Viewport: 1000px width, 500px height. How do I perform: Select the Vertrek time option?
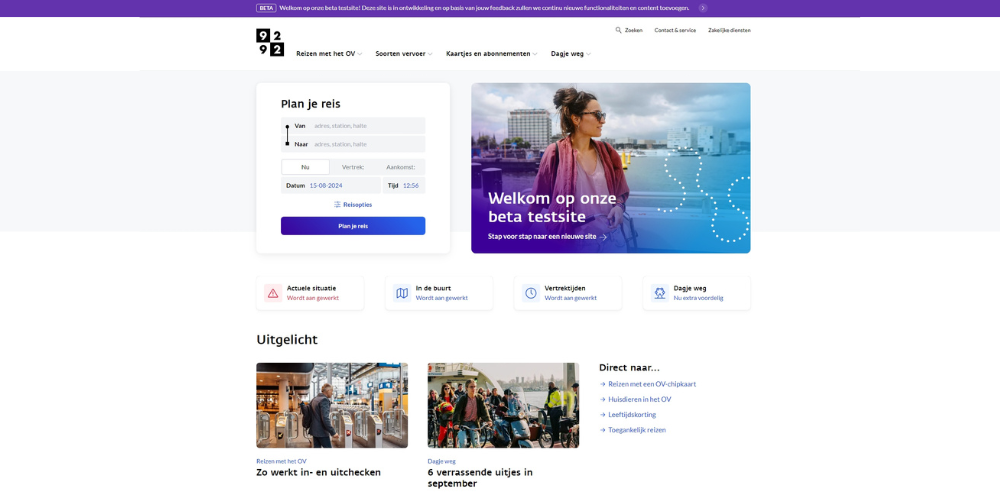tap(353, 167)
